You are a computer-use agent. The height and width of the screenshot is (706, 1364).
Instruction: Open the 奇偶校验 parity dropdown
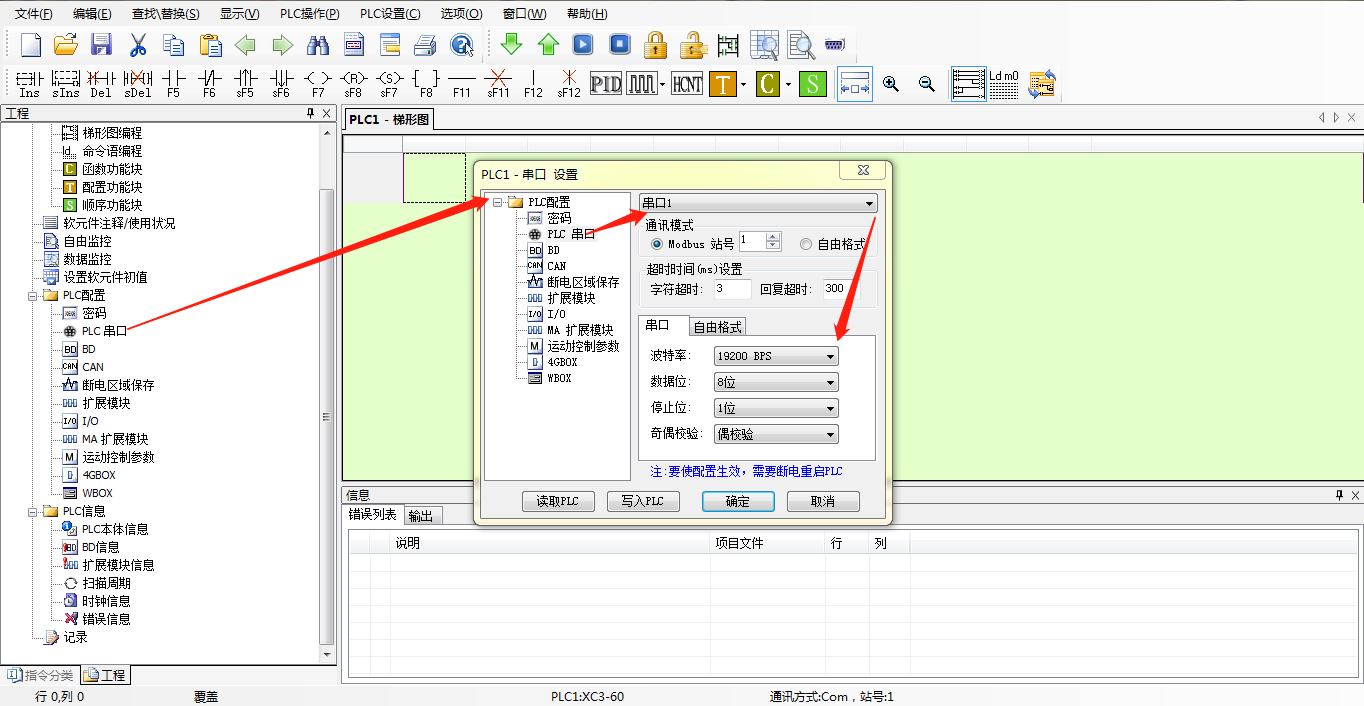(830, 434)
